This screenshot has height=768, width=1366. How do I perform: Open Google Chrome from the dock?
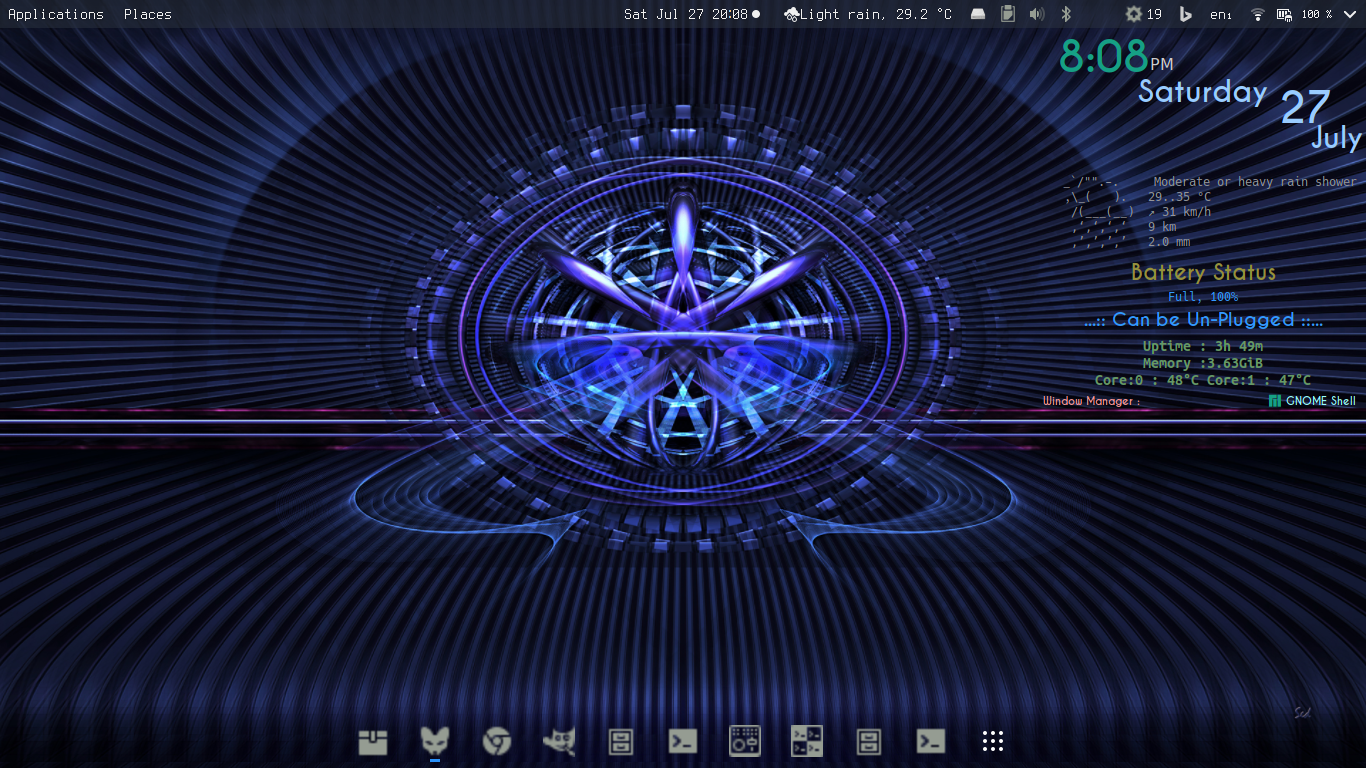tap(497, 741)
